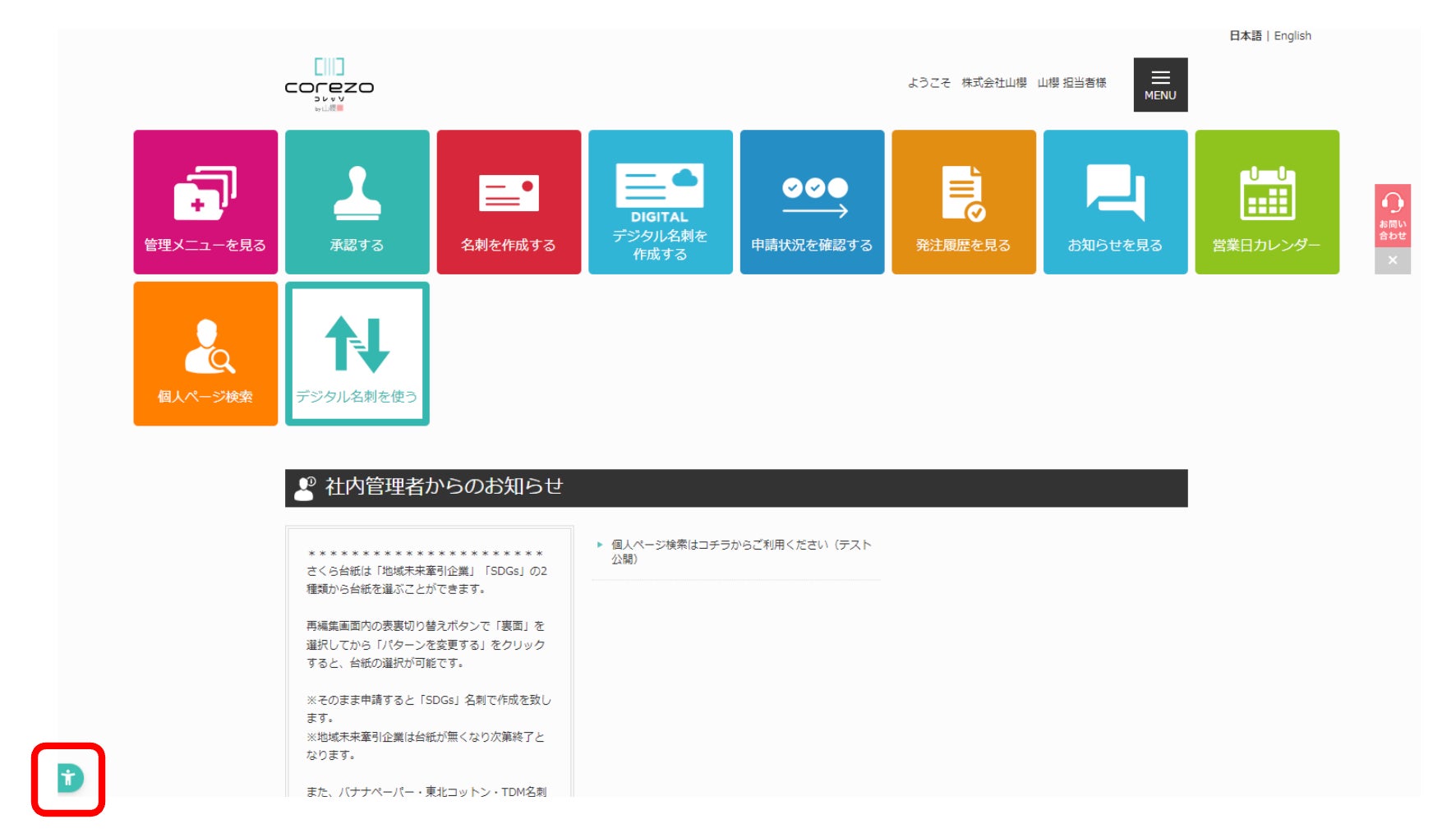This screenshot has width=1456, height=833.
Task: Click the accessibility icon in bottom-left corner
Action: point(70,777)
